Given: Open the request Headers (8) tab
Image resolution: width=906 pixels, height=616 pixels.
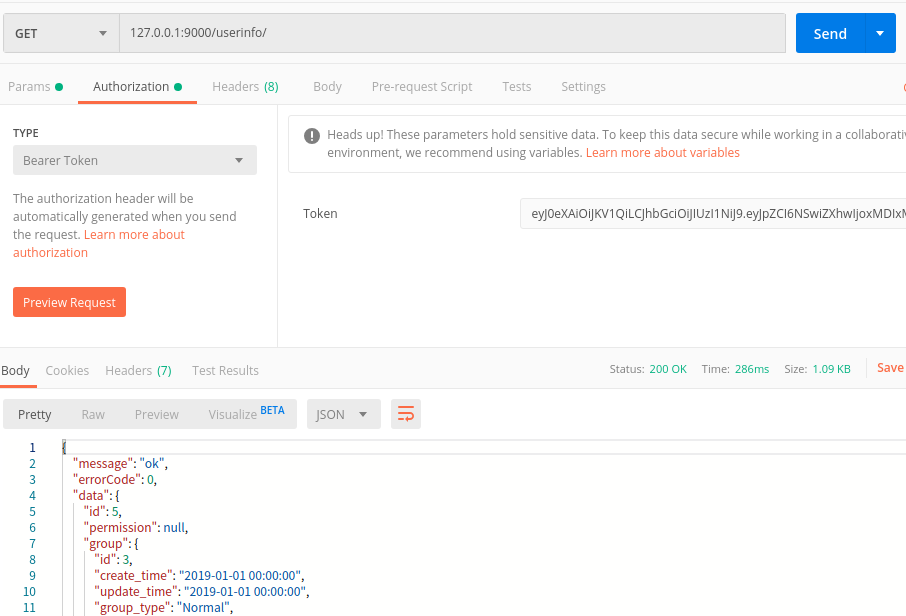Looking at the screenshot, I should pos(245,87).
